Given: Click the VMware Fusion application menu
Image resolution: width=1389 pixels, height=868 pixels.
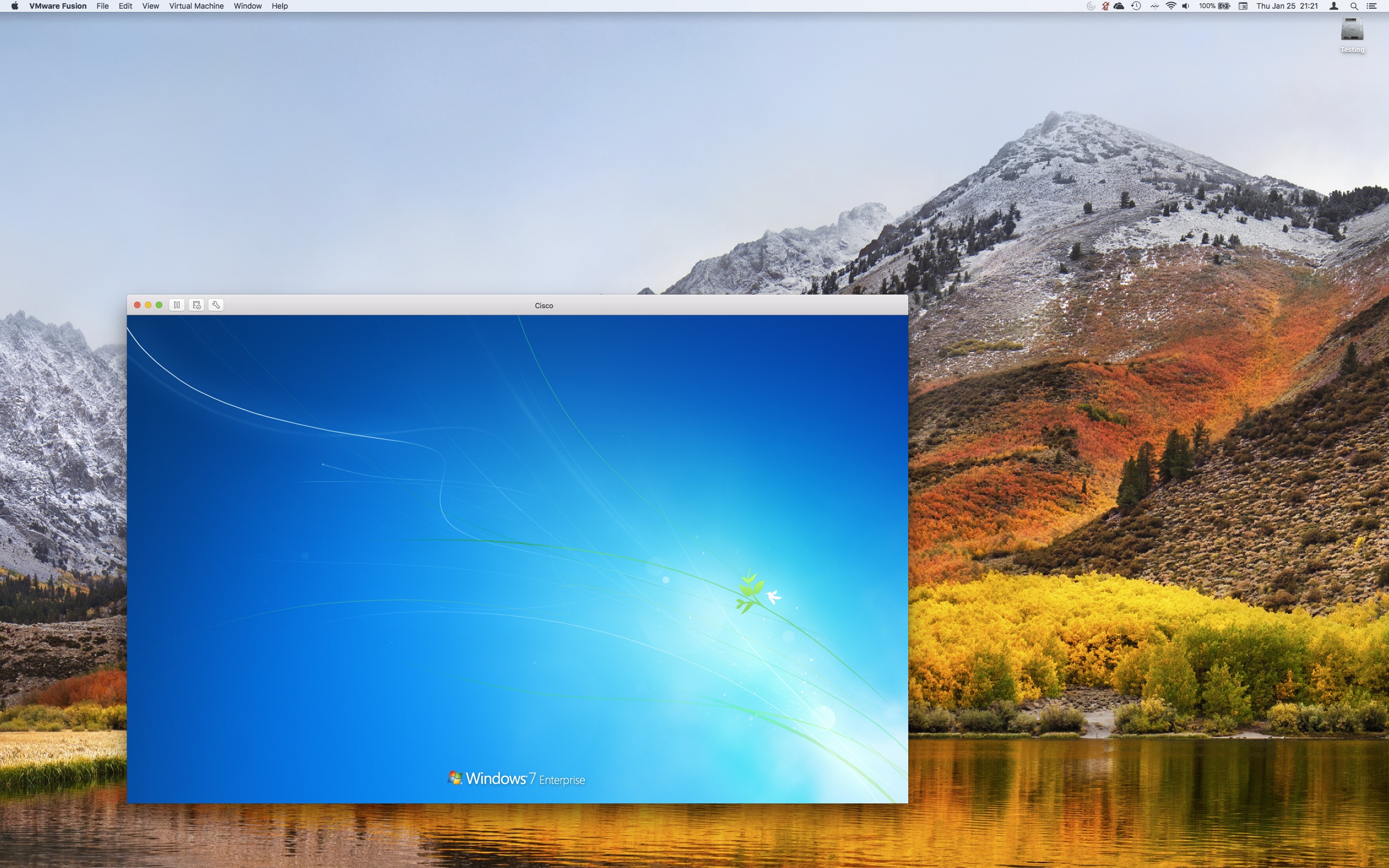Looking at the screenshot, I should pos(58,6).
